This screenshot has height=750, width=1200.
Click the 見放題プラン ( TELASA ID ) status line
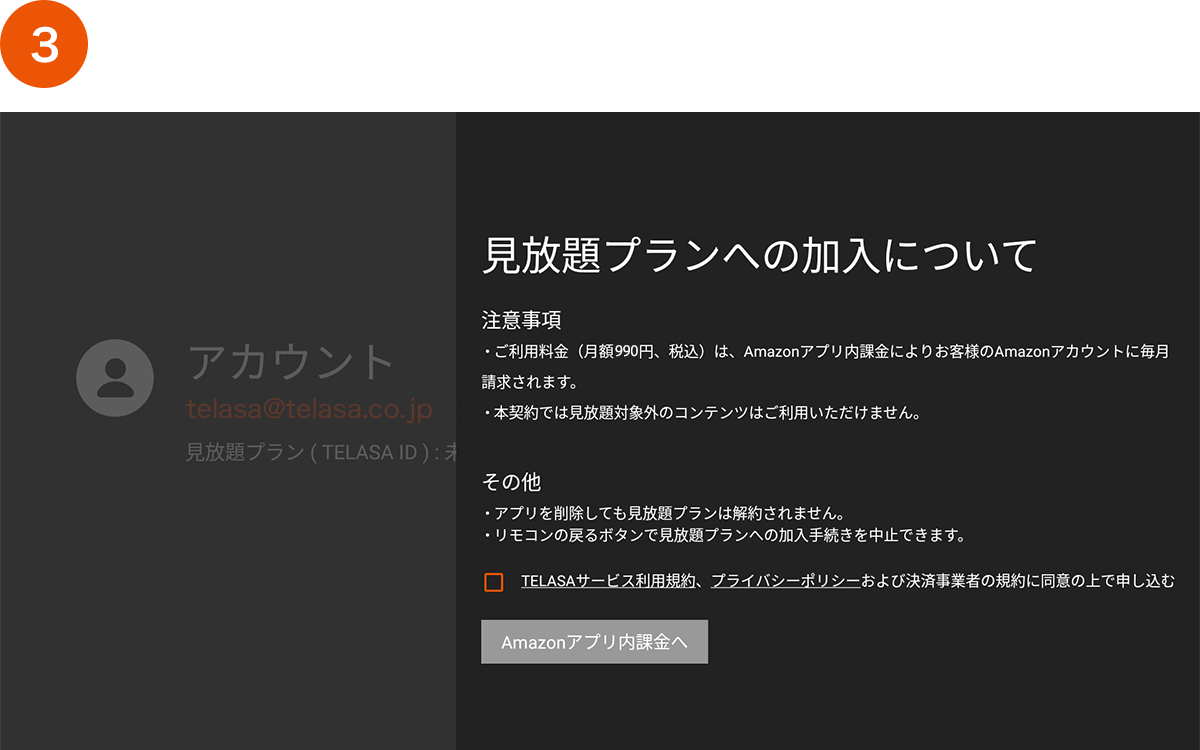(321, 451)
